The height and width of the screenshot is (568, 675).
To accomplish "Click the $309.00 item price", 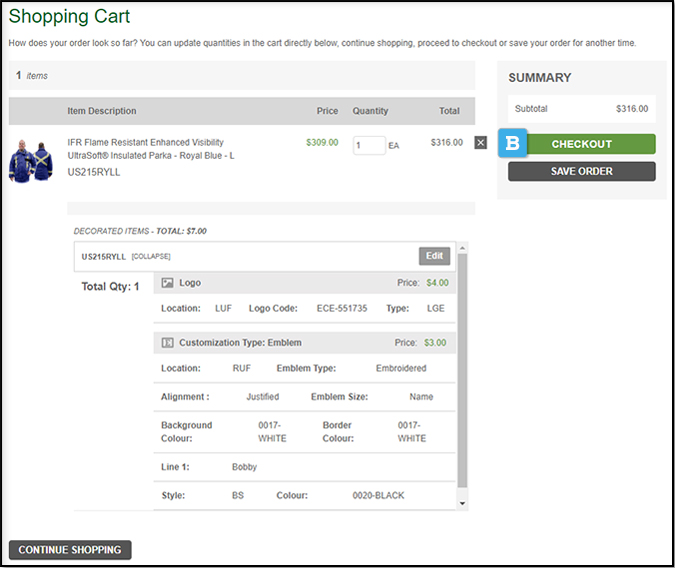I will 322,142.
